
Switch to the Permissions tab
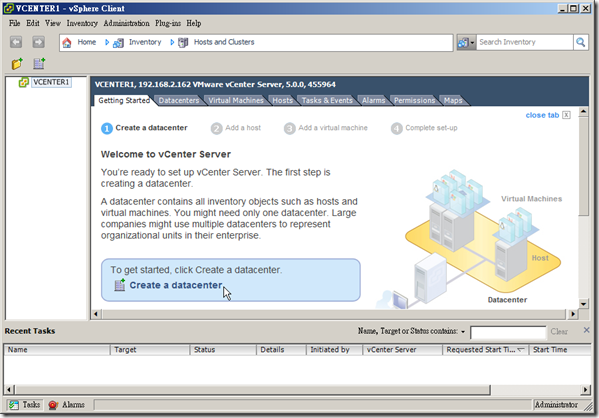point(414,100)
